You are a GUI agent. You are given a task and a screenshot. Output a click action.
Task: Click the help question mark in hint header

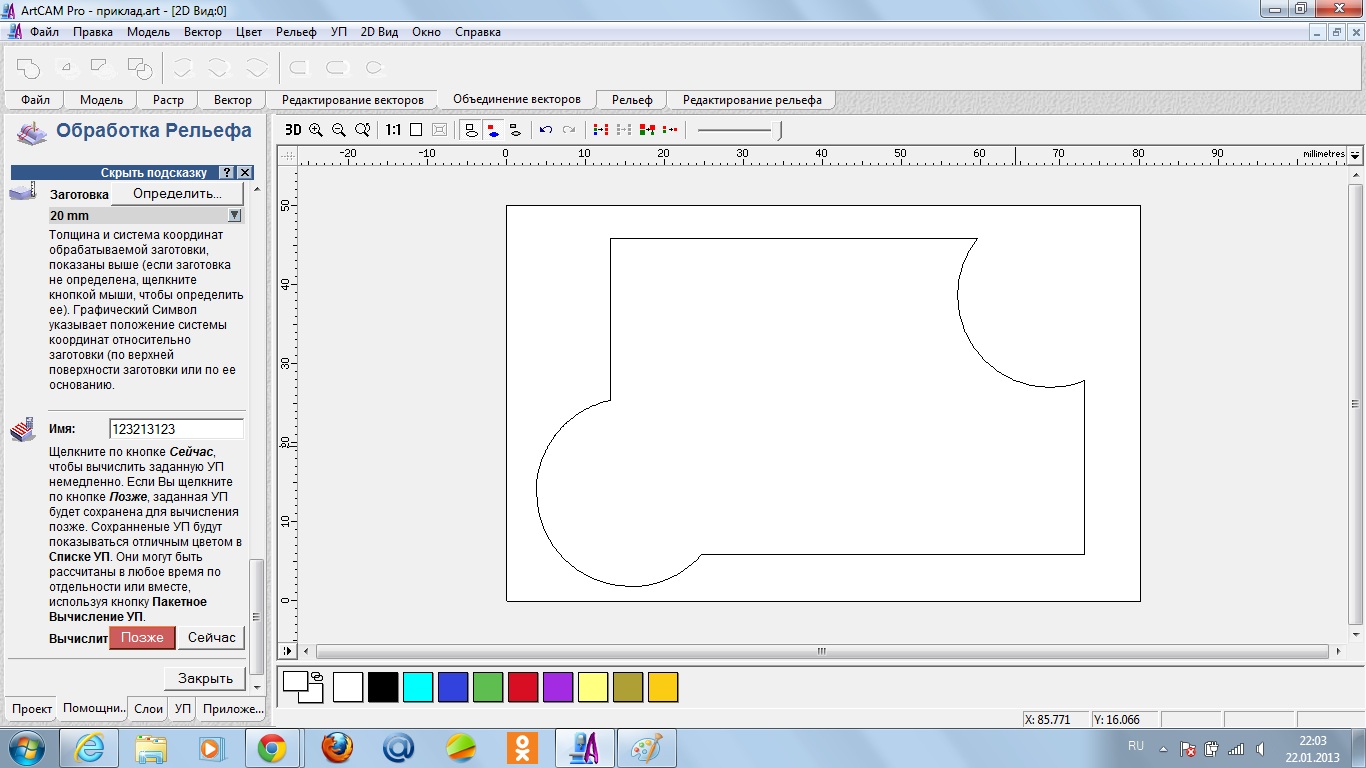coord(227,173)
